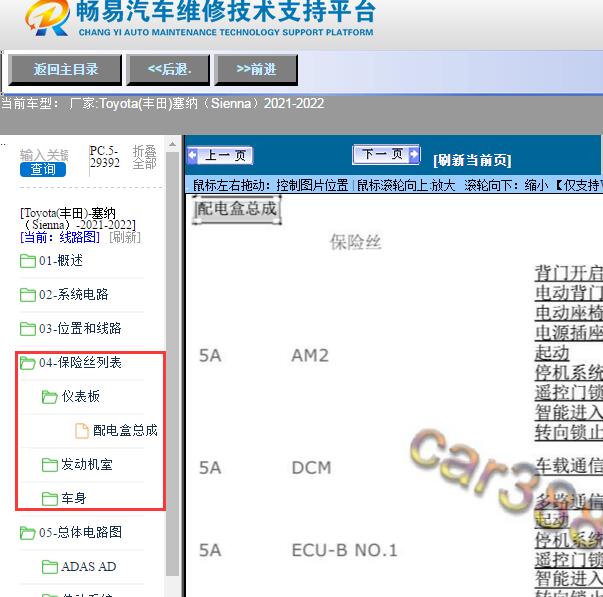Click the PC.5-29392 code text
The height and width of the screenshot is (597, 603).
pyautogui.click(x=105, y=156)
